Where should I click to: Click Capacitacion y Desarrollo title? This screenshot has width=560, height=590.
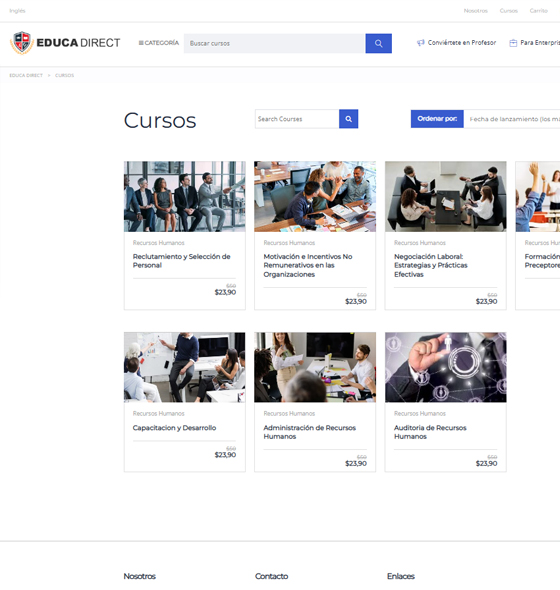click(174, 428)
